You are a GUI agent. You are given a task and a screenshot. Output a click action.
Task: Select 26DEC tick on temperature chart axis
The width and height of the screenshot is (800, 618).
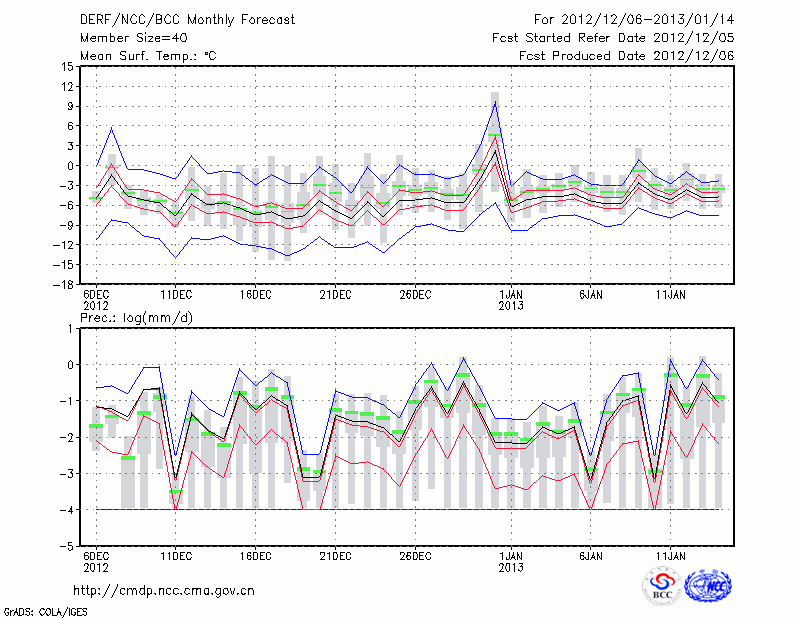(415, 295)
